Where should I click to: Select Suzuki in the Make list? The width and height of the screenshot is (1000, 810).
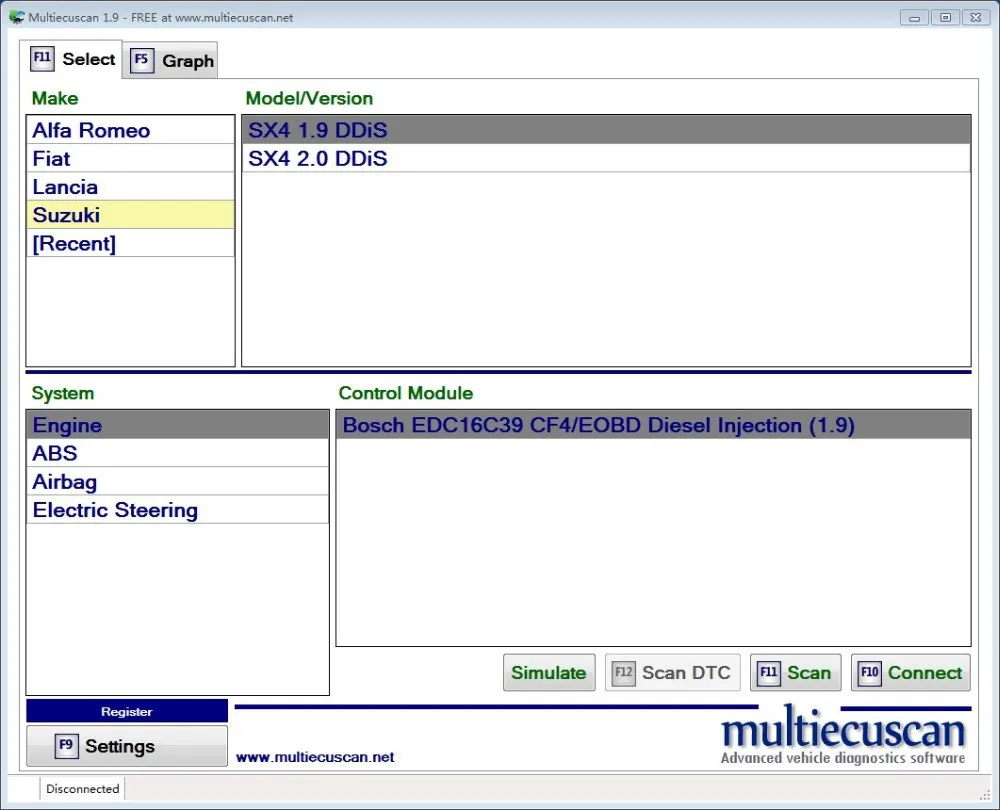(130, 215)
